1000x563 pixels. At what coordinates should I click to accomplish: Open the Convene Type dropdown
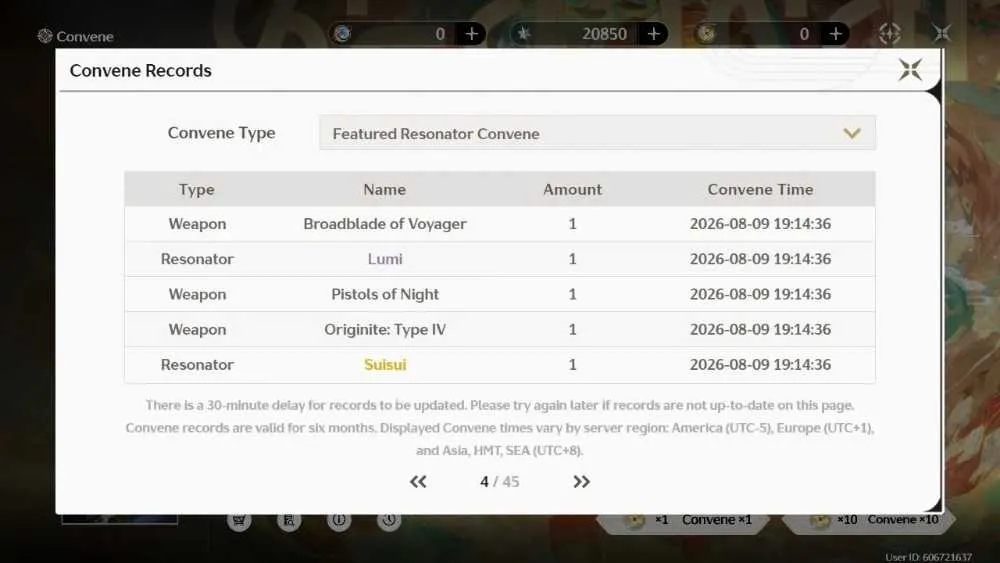click(597, 133)
